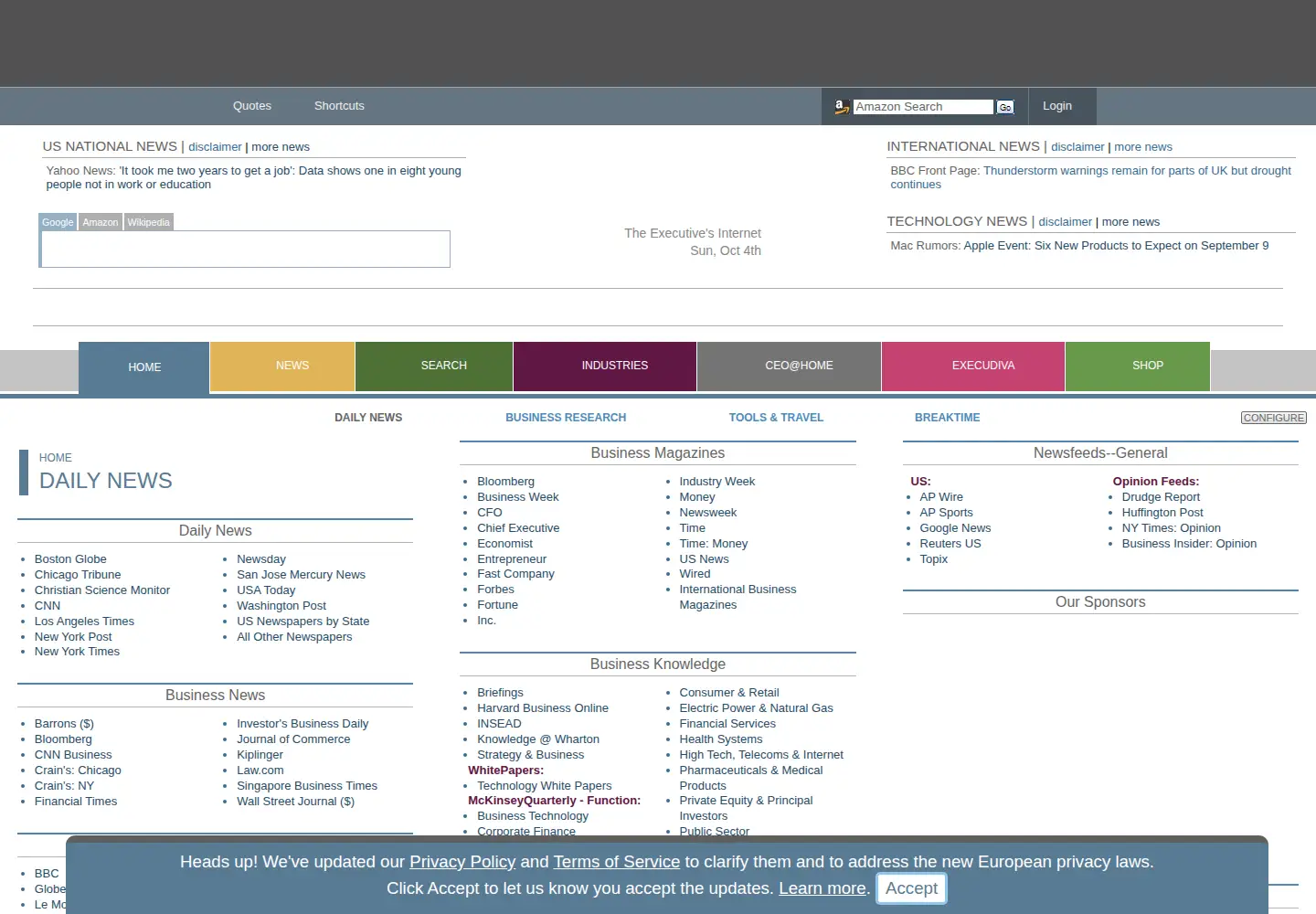The image size is (1316, 914).
Task: Open the CEO@HOME navigation tab
Action: tap(790, 366)
